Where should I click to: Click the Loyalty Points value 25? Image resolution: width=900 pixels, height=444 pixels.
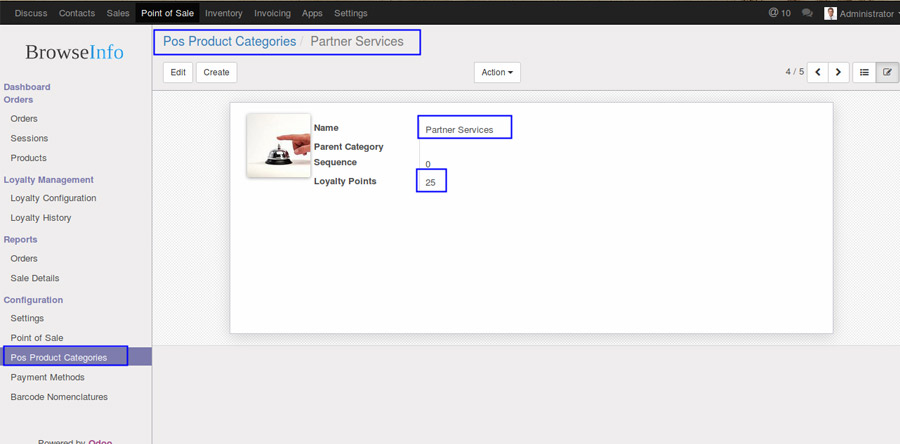click(430, 183)
